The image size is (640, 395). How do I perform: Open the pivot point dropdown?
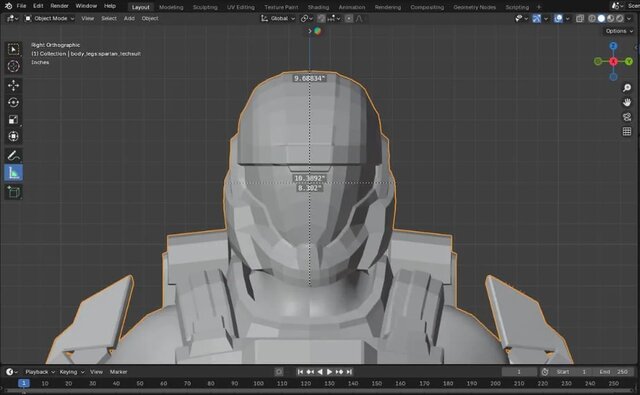point(307,18)
